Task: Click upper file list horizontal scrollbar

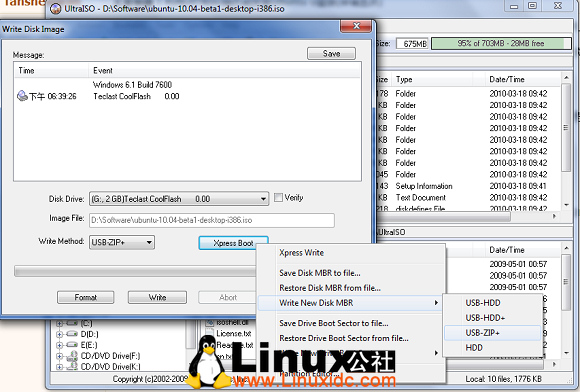Action: point(444,216)
